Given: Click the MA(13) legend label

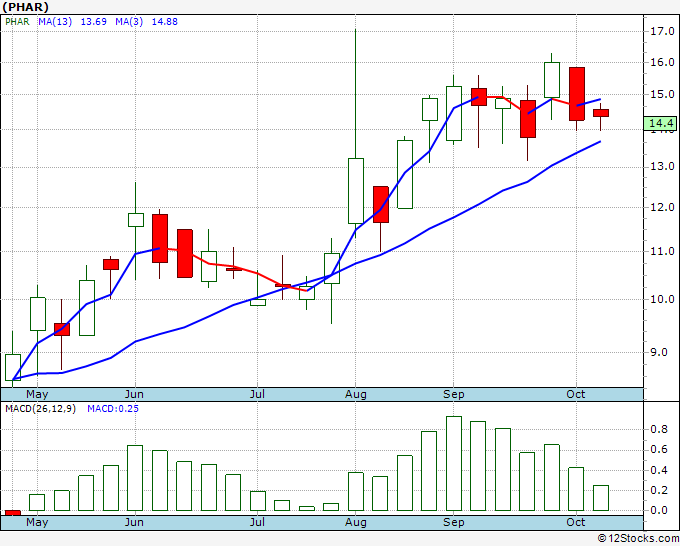Looking at the screenshot, I should (55, 22).
